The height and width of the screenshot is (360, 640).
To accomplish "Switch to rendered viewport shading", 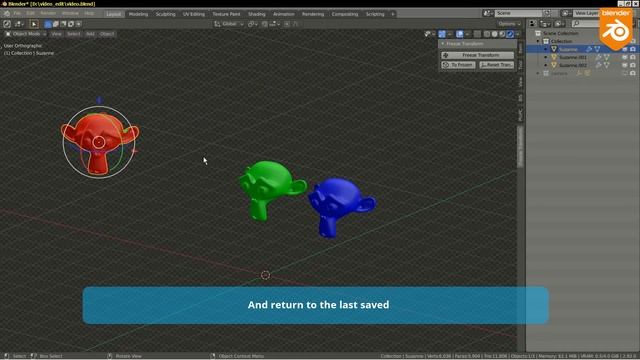I will (x=510, y=34).
